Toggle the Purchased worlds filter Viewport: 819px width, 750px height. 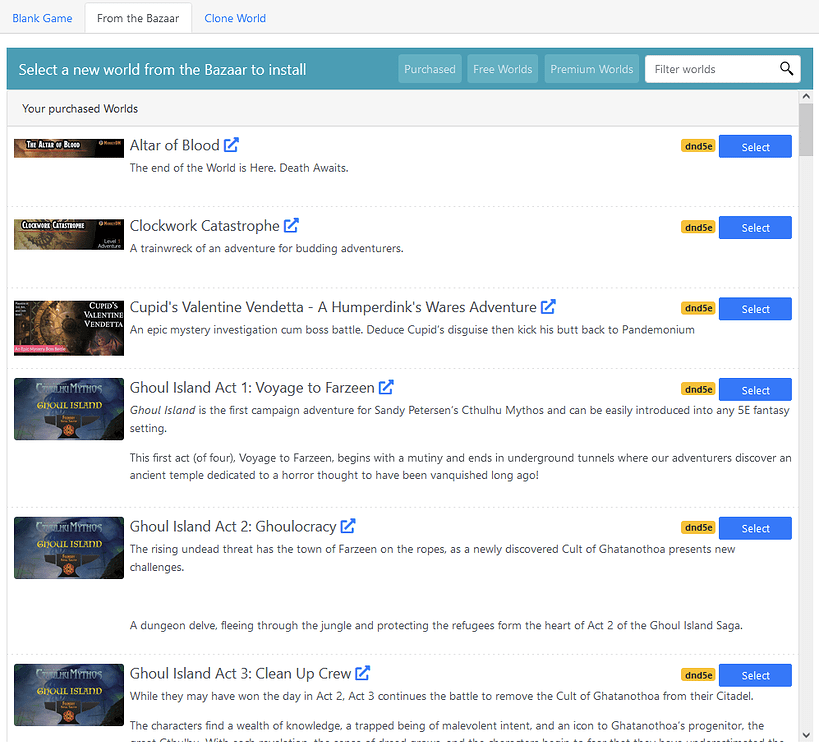point(430,69)
